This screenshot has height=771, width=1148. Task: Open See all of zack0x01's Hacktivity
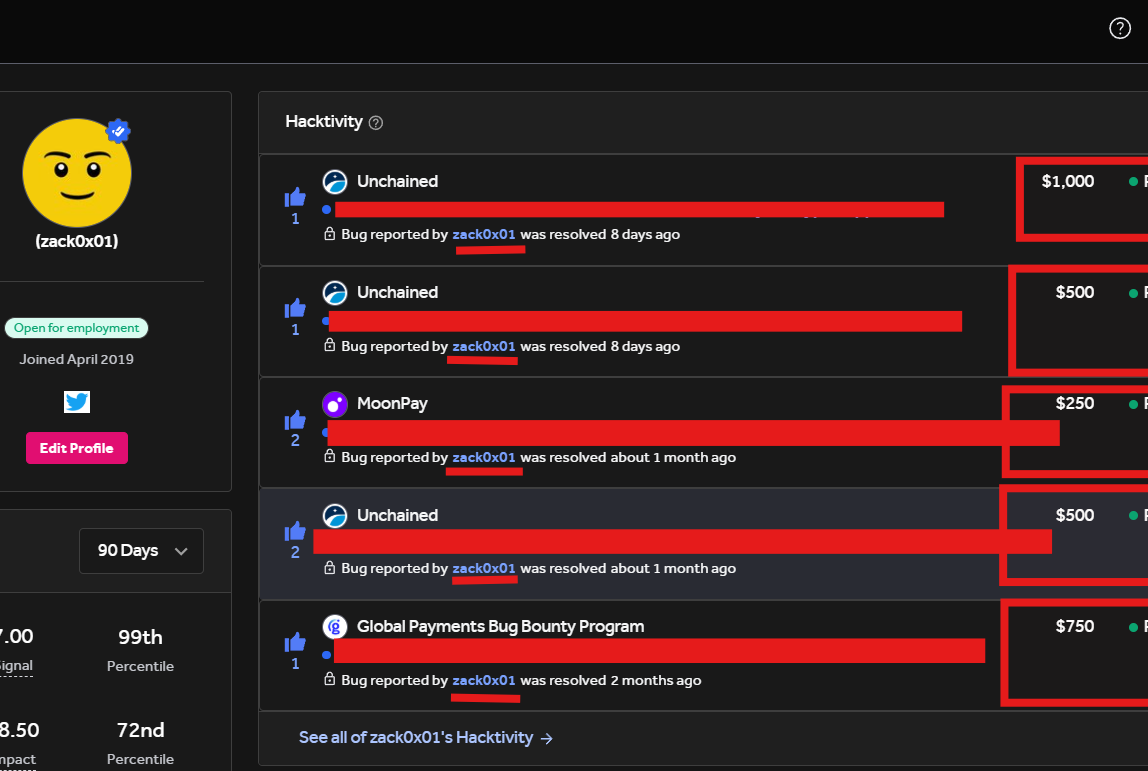click(425, 737)
